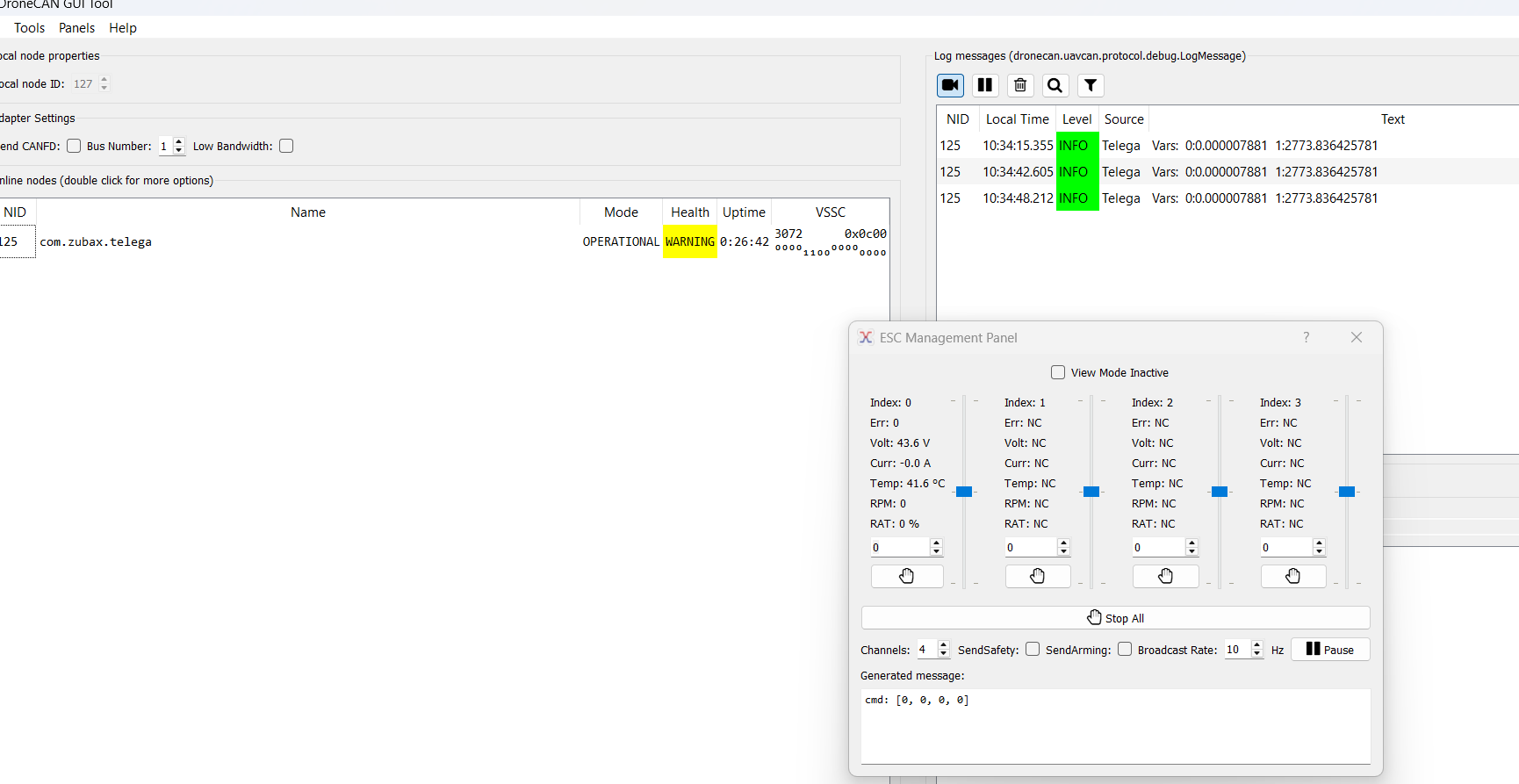Viewport: 1519px width, 784px height.
Task: Increment Bus Number spinner
Action: [x=179, y=141]
